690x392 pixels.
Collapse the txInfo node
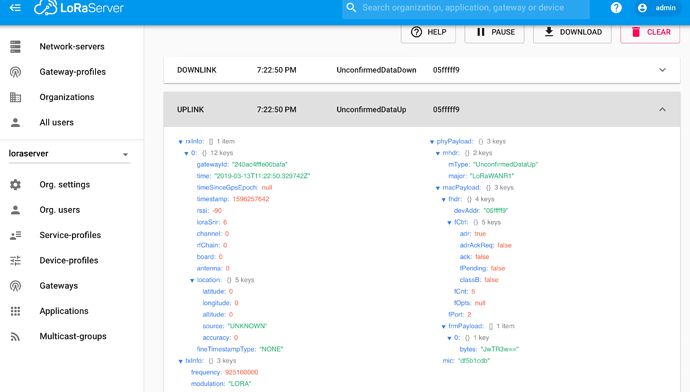pos(180,361)
